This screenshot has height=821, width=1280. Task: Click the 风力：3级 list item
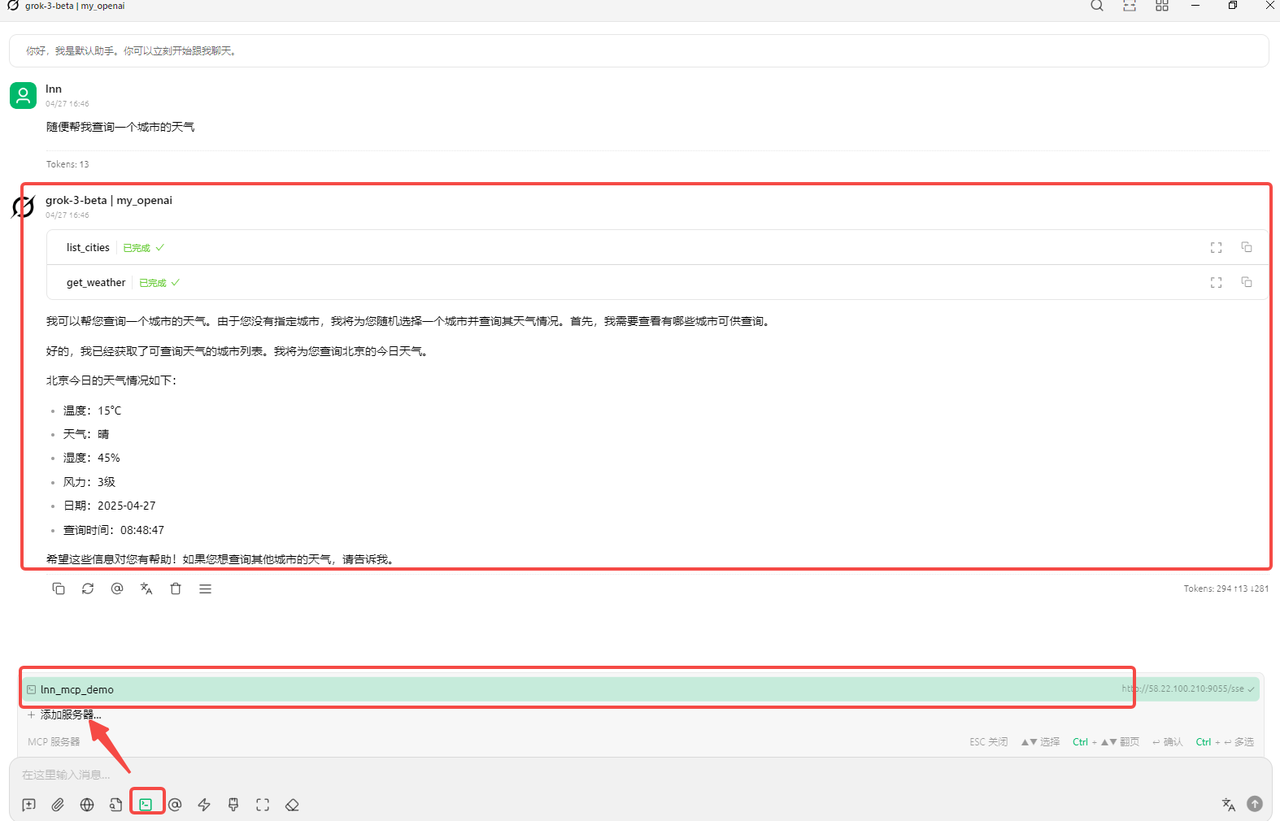coord(89,482)
